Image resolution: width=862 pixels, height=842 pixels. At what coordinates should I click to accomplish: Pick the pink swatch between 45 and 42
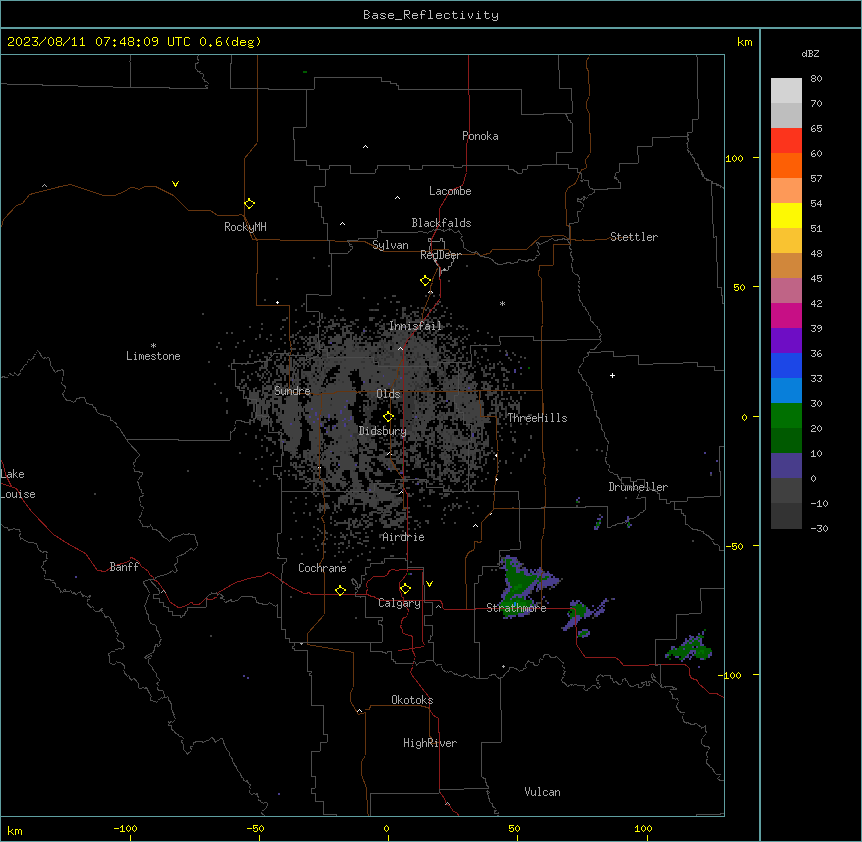point(786,291)
